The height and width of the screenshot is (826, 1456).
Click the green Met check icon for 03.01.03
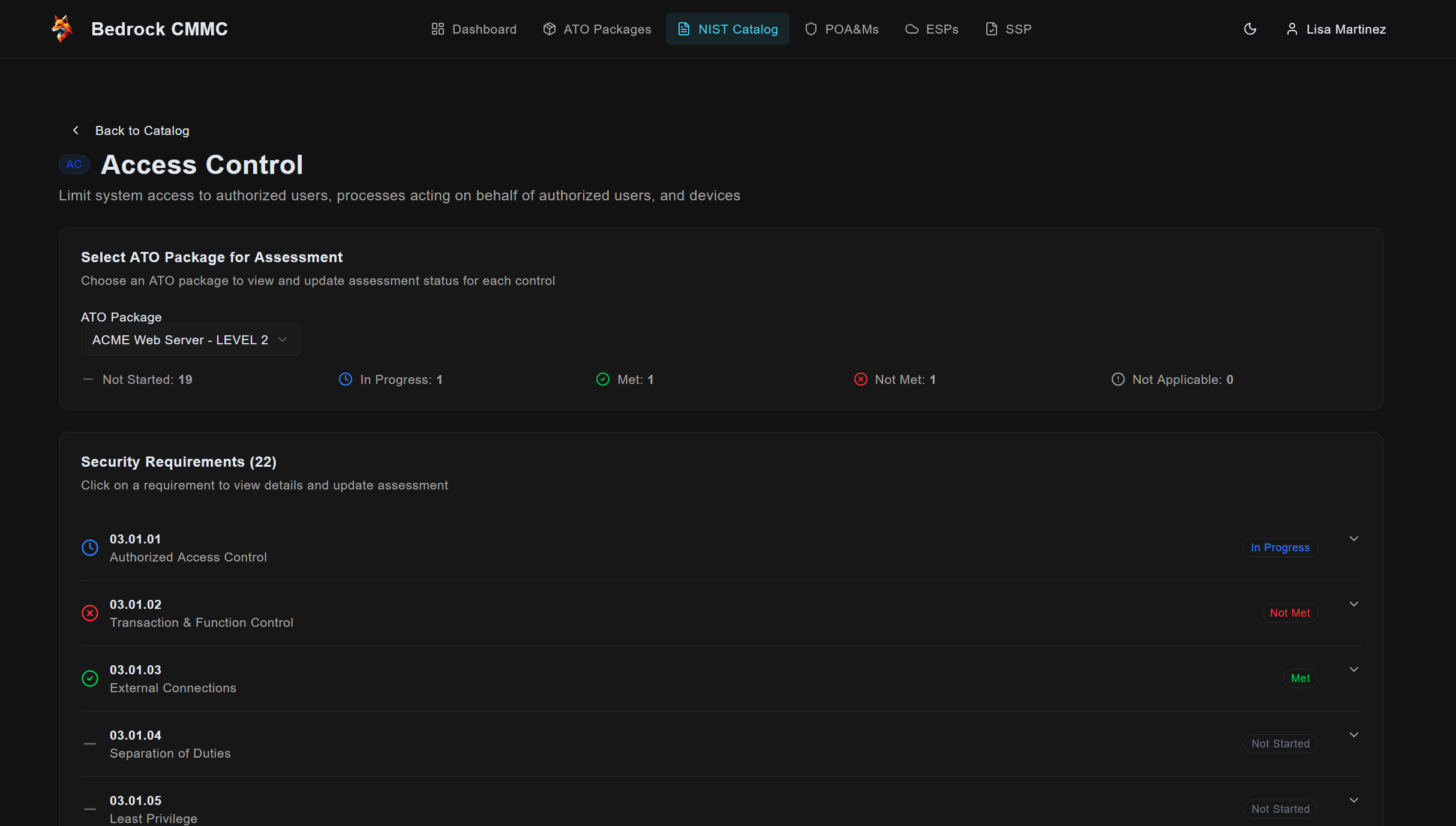click(x=90, y=678)
